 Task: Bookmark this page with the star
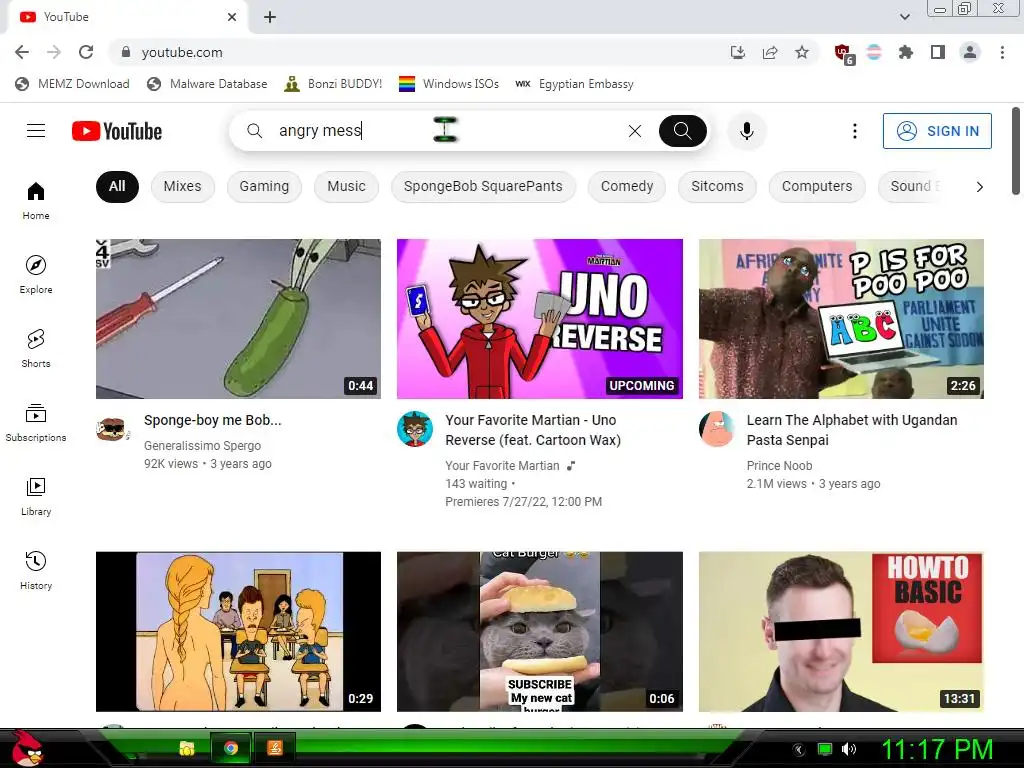coord(802,52)
